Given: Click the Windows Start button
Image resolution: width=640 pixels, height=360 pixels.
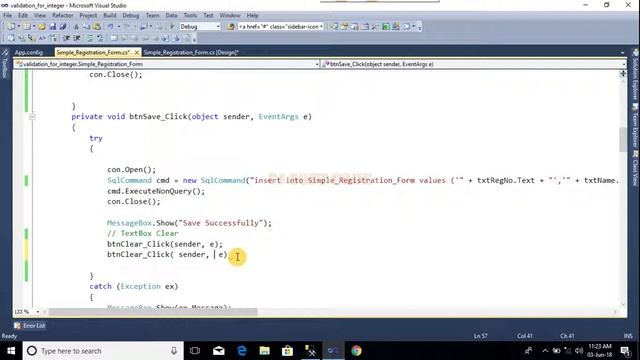Looking at the screenshot, I should point(11,351).
